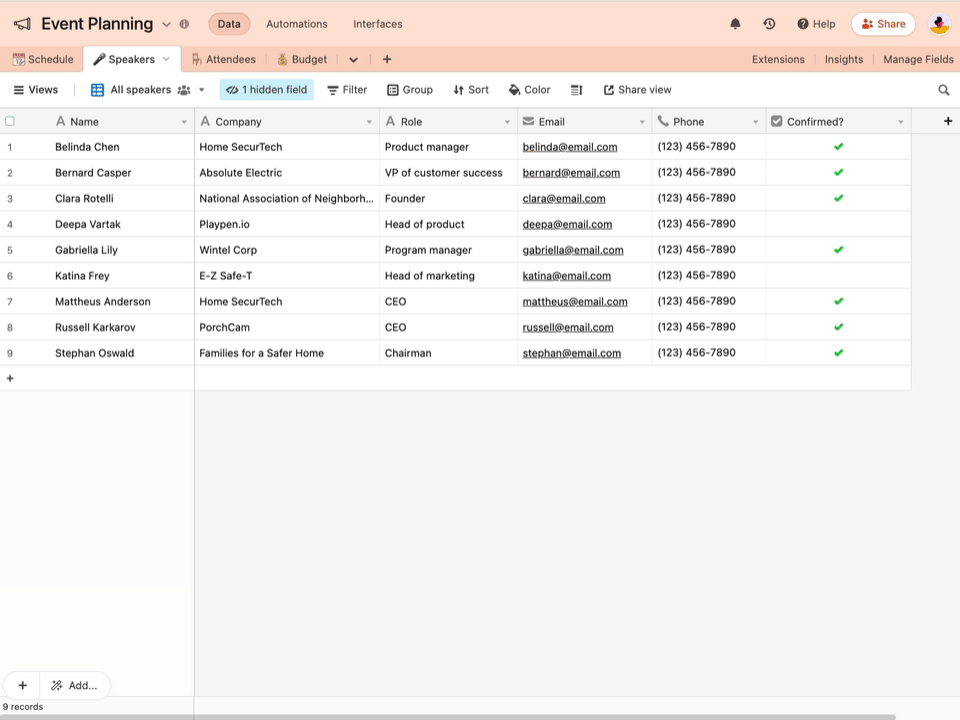
Task: Open the Sort settings
Action: point(470,89)
